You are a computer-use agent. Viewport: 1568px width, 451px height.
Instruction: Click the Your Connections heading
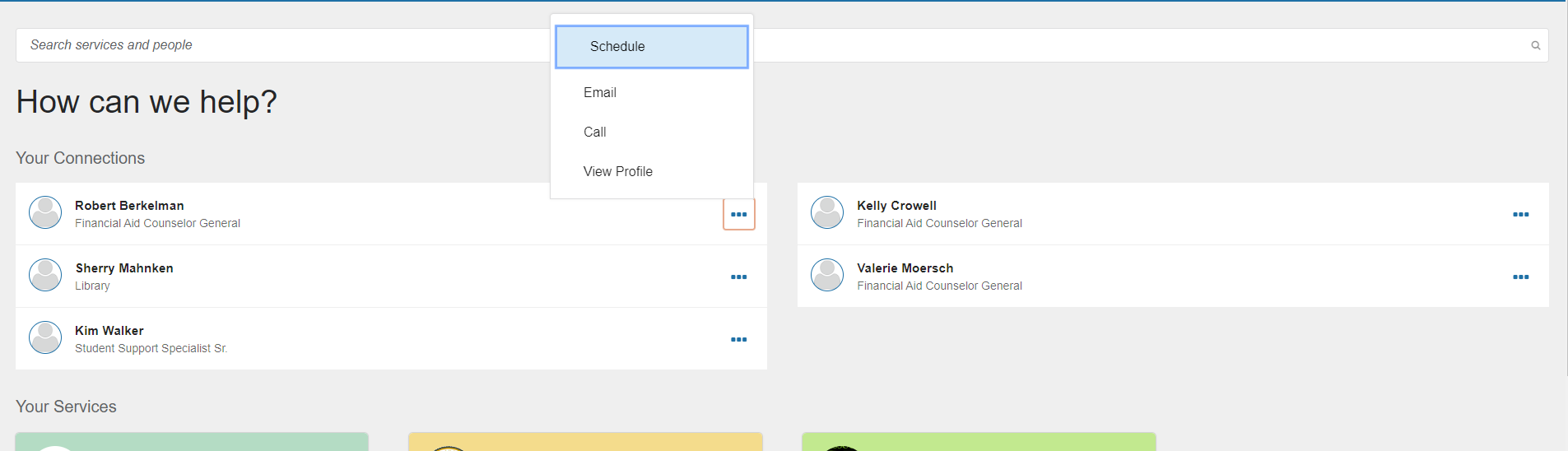(81, 158)
